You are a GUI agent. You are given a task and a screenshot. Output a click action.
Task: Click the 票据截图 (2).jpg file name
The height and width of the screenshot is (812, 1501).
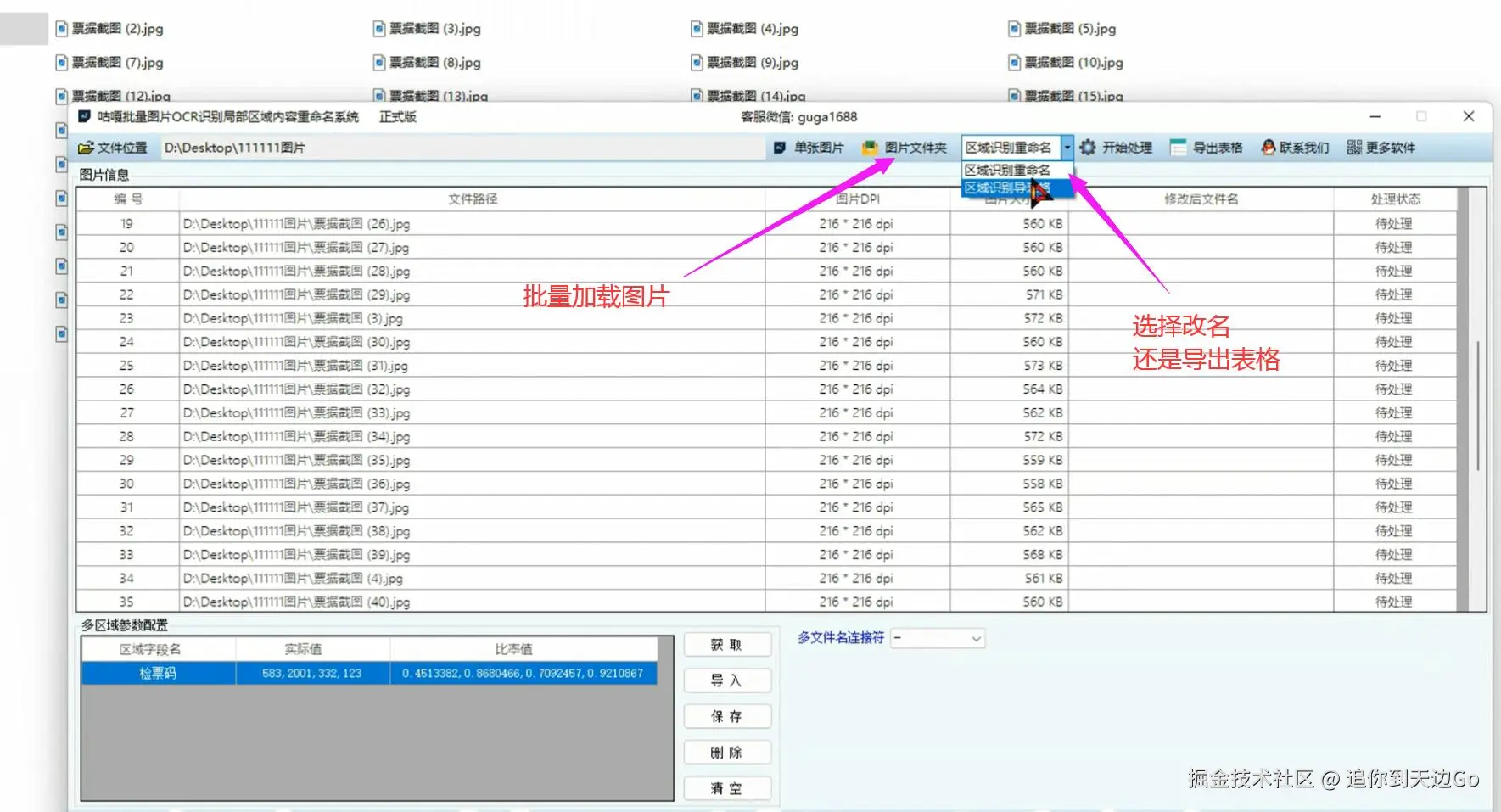[x=118, y=29]
